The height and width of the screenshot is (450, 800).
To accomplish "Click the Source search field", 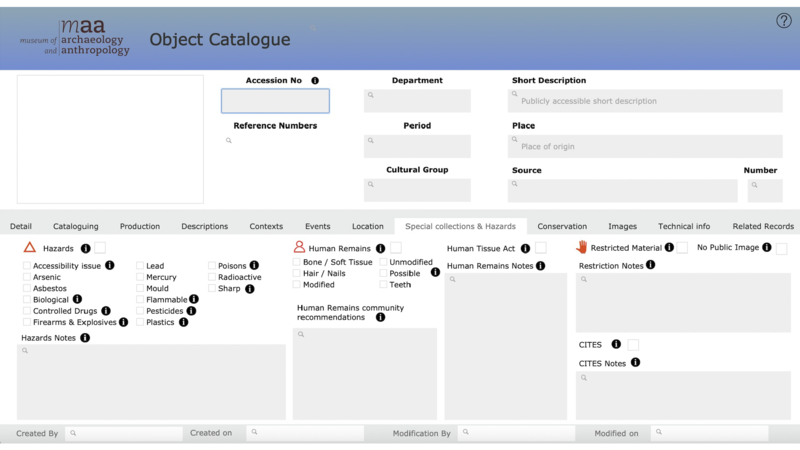I will 622,190.
